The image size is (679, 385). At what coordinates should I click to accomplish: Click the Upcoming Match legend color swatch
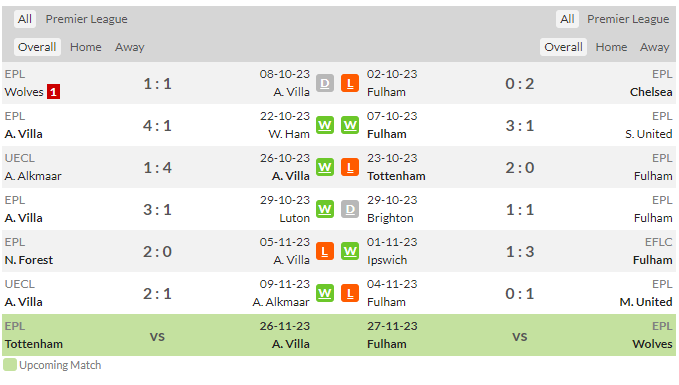pyautogui.click(x=10, y=365)
